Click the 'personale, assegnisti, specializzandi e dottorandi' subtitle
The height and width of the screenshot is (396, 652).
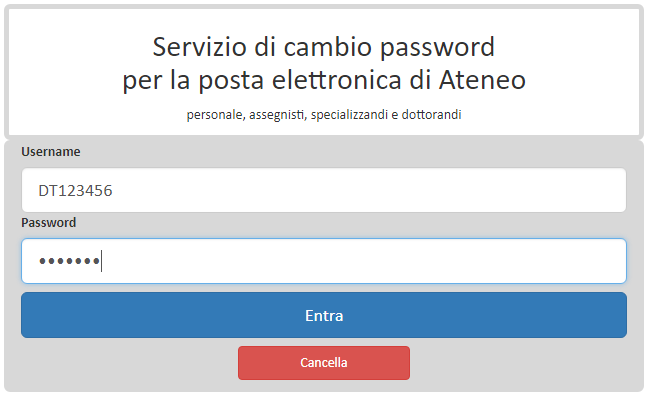point(324,114)
